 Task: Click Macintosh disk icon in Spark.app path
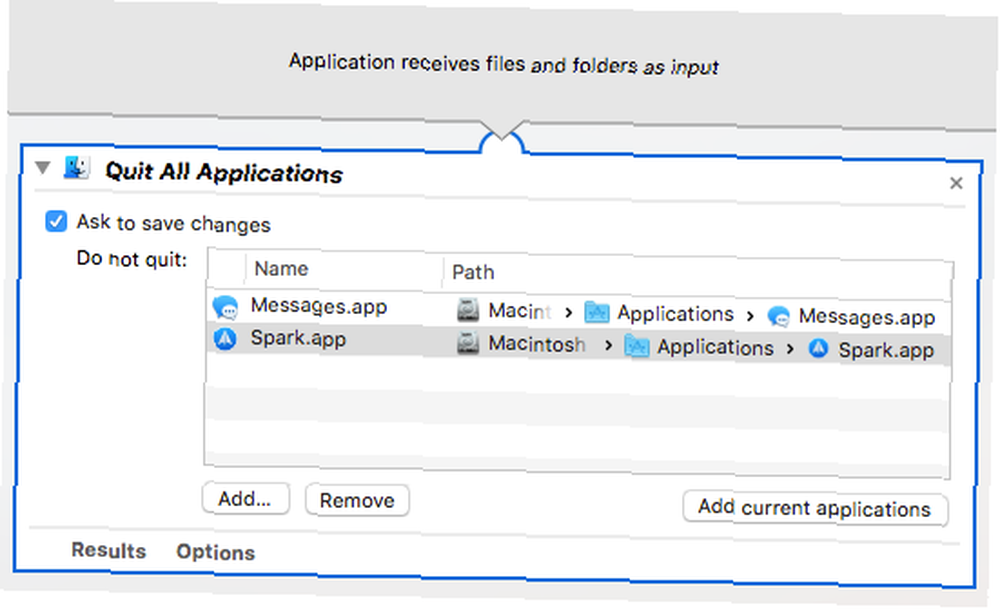click(467, 344)
